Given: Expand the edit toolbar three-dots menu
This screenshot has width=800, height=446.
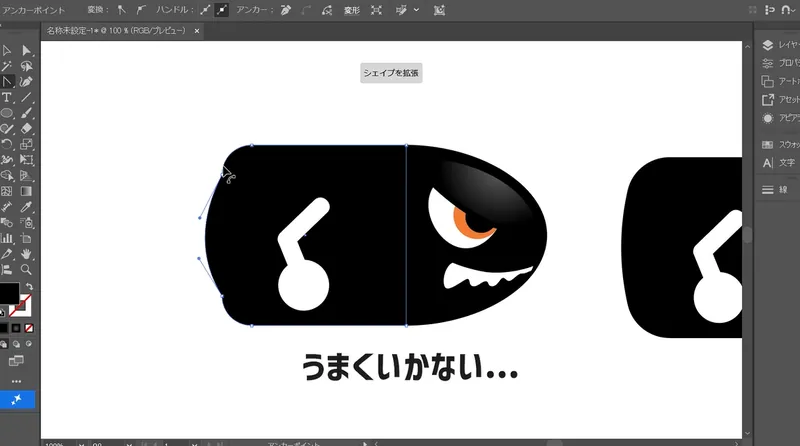Looking at the screenshot, I should click(16, 381).
